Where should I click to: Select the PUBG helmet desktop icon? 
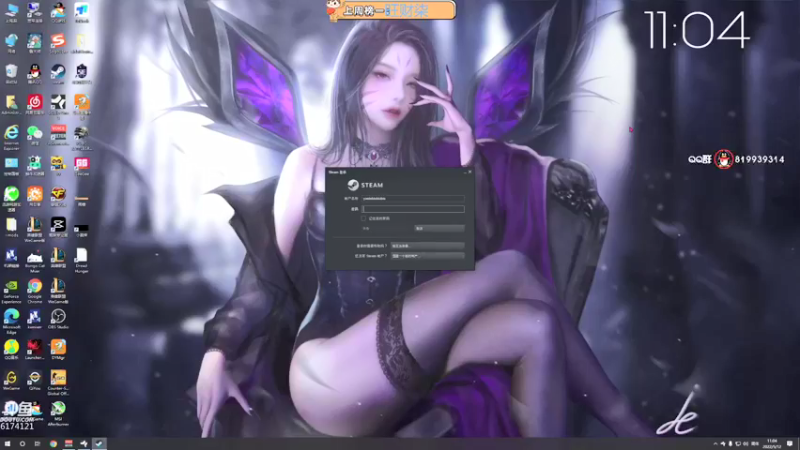point(82,137)
